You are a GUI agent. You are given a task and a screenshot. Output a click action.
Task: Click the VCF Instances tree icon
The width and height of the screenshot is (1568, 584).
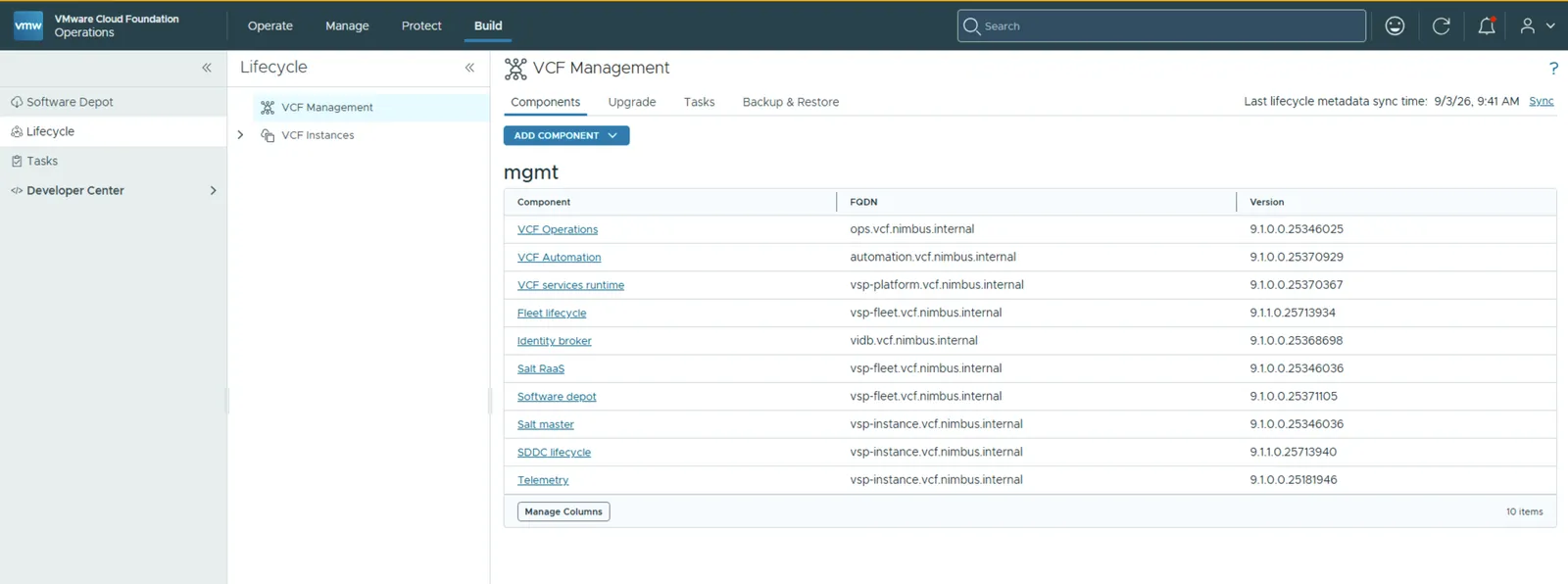click(268, 136)
